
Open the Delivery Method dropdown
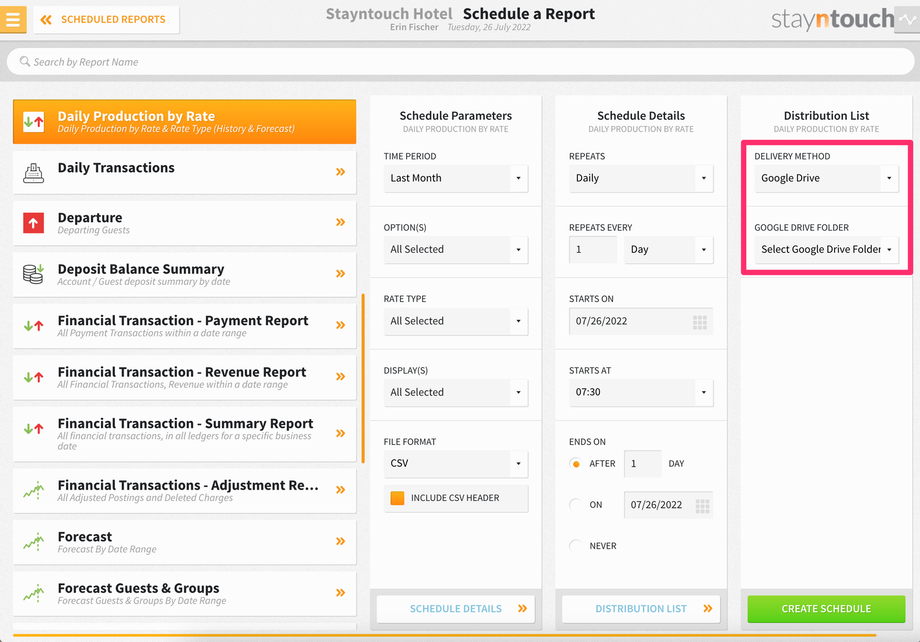(826, 178)
